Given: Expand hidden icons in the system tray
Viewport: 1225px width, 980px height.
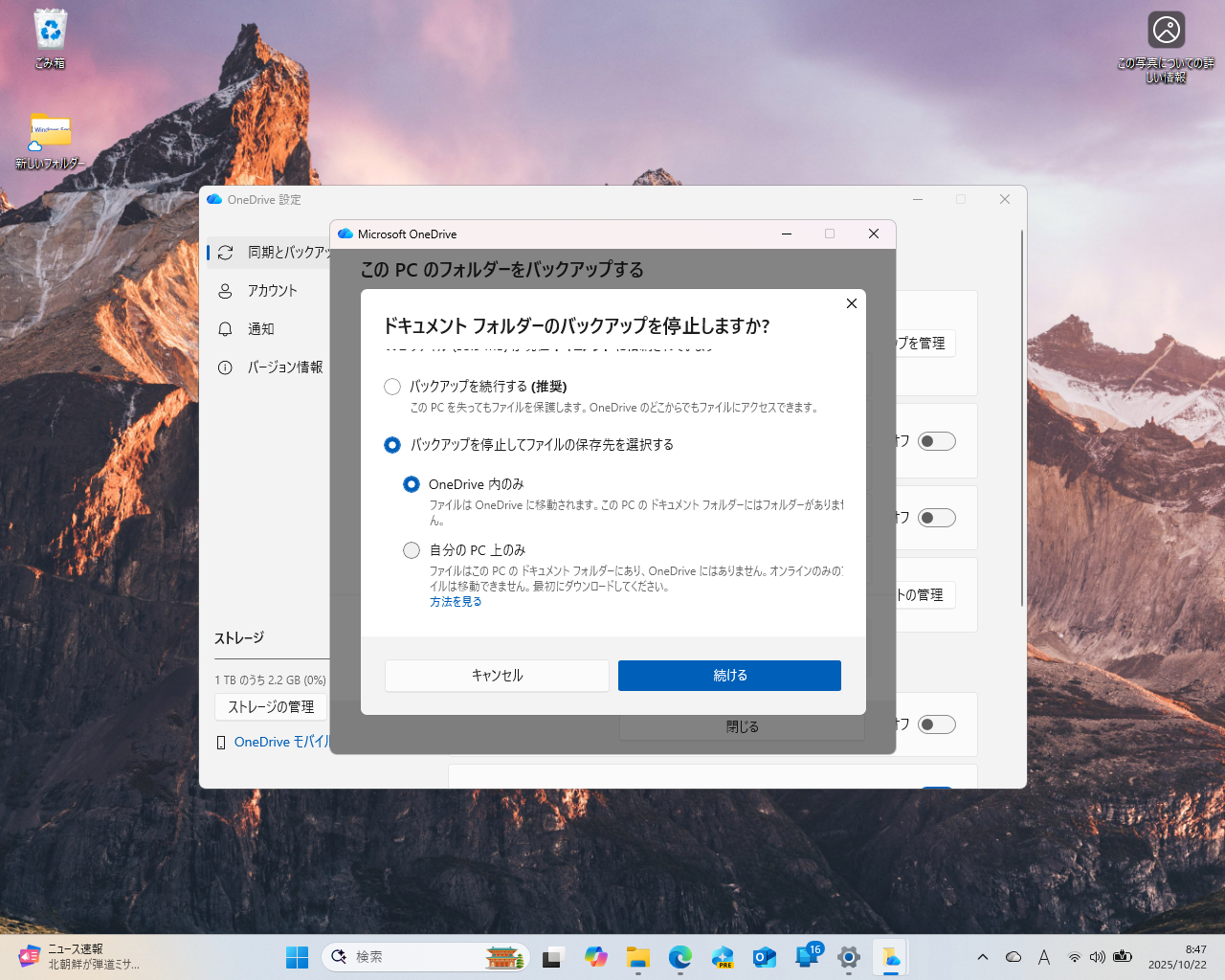Looking at the screenshot, I should (x=982, y=957).
